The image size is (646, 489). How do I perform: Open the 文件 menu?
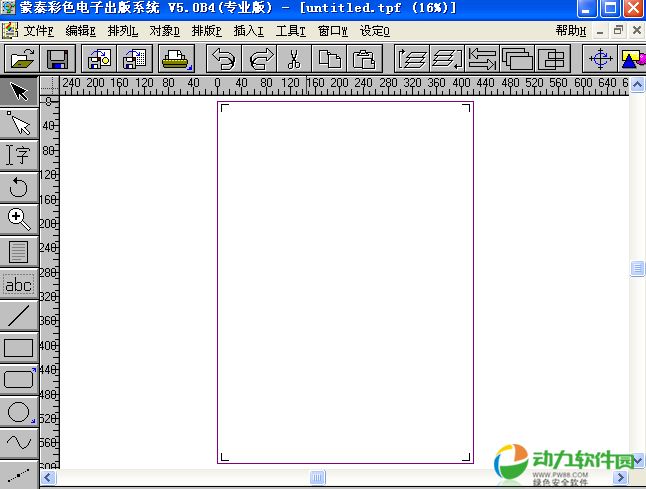pos(38,31)
